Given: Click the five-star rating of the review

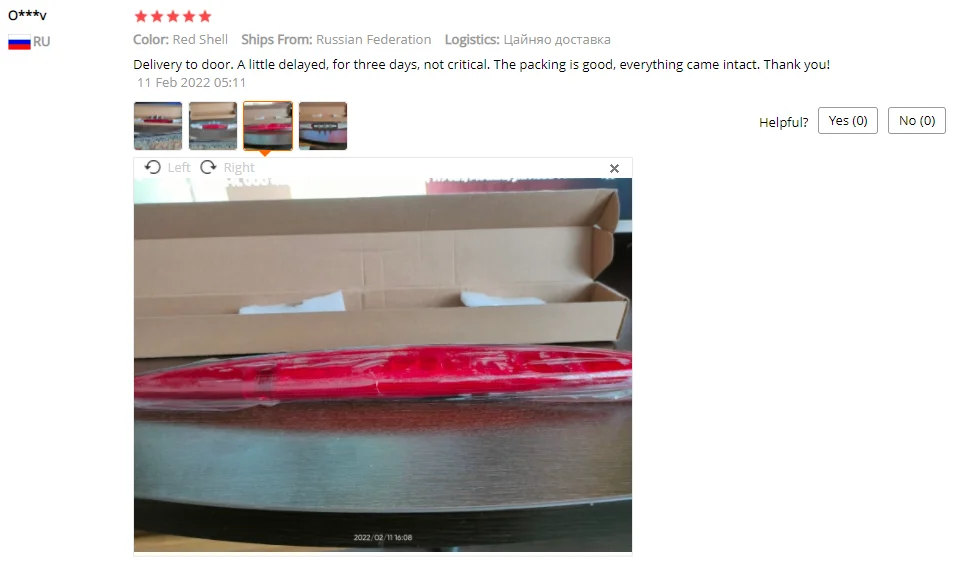Looking at the screenshot, I should point(173,16).
